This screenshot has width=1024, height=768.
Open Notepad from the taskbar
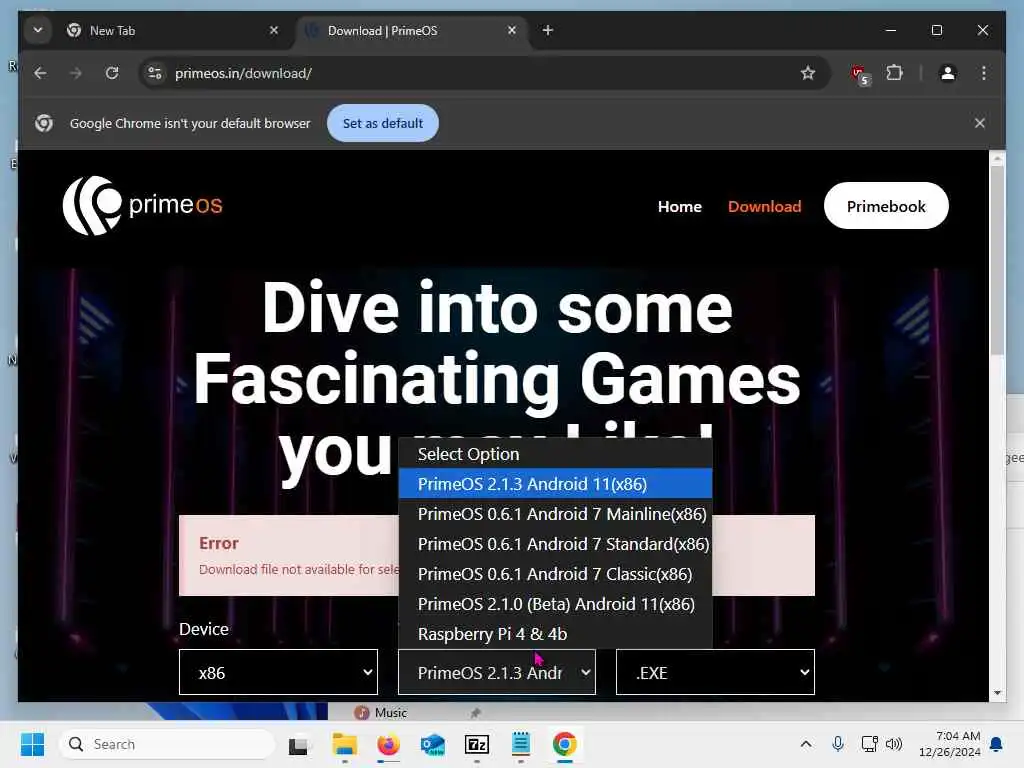click(520, 744)
